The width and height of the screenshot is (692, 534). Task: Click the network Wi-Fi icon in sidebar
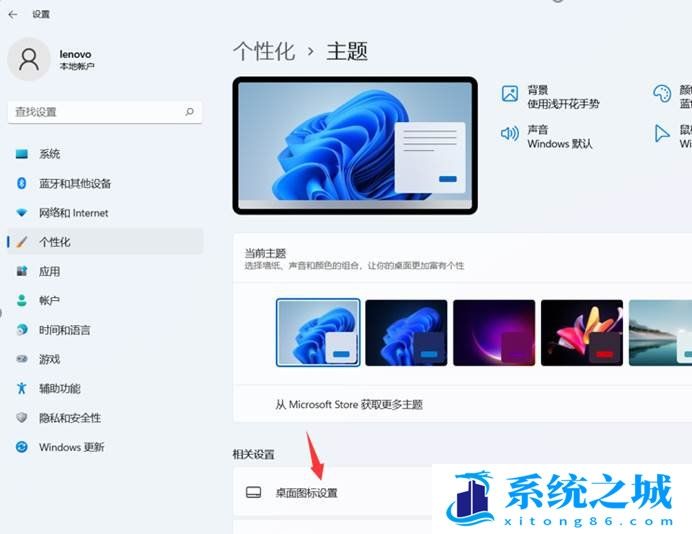tap(22, 213)
